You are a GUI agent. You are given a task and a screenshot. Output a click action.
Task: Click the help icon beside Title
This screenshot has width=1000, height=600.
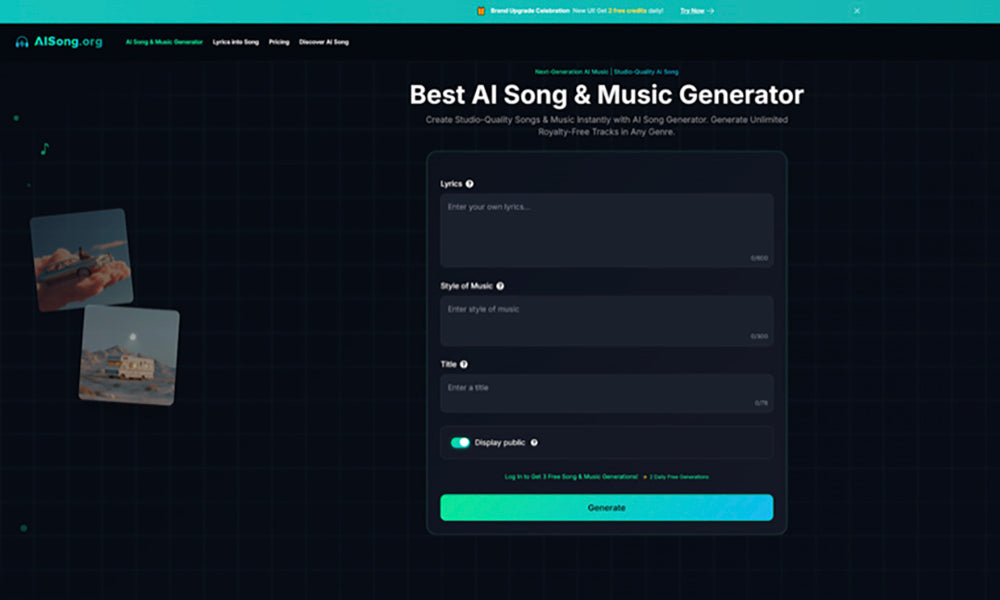pos(464,365)
